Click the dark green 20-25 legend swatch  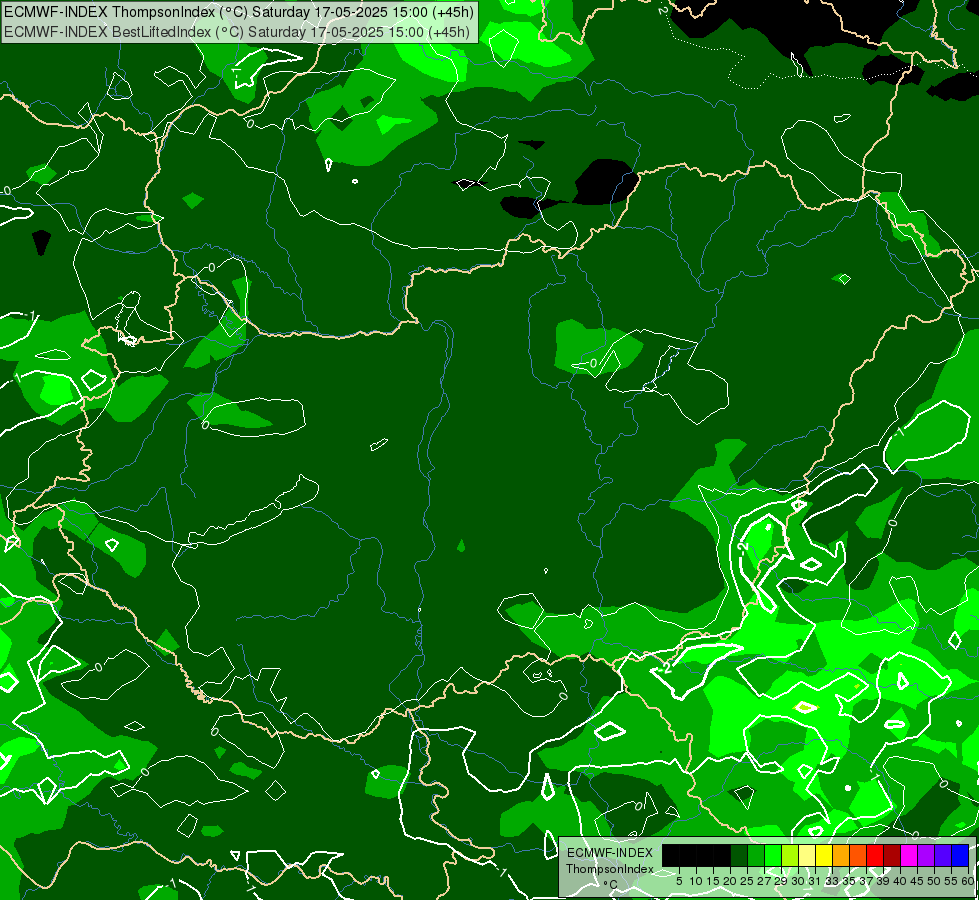[x=739, y=855]
